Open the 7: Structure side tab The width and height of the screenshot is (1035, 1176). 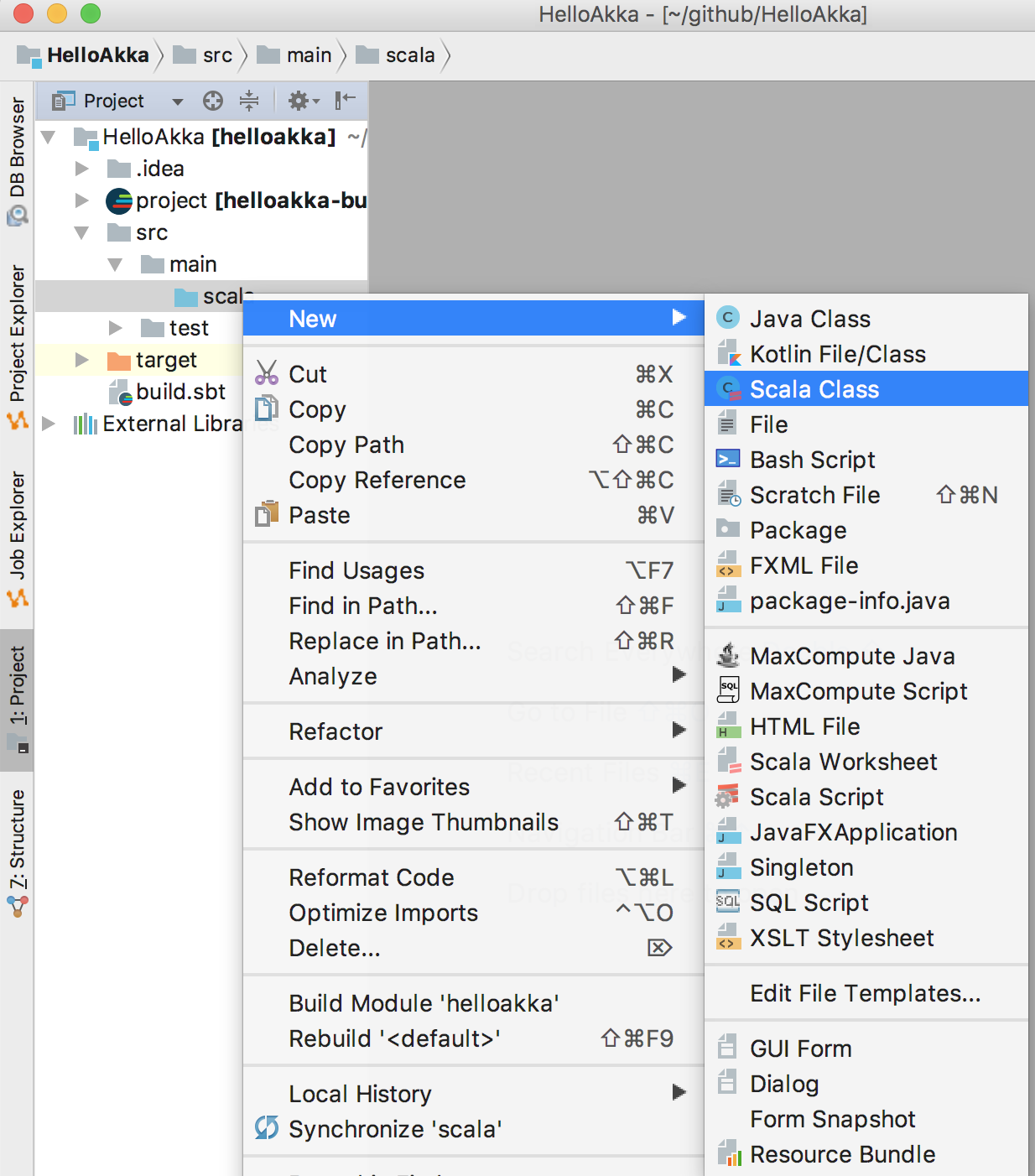click(17, 853)
